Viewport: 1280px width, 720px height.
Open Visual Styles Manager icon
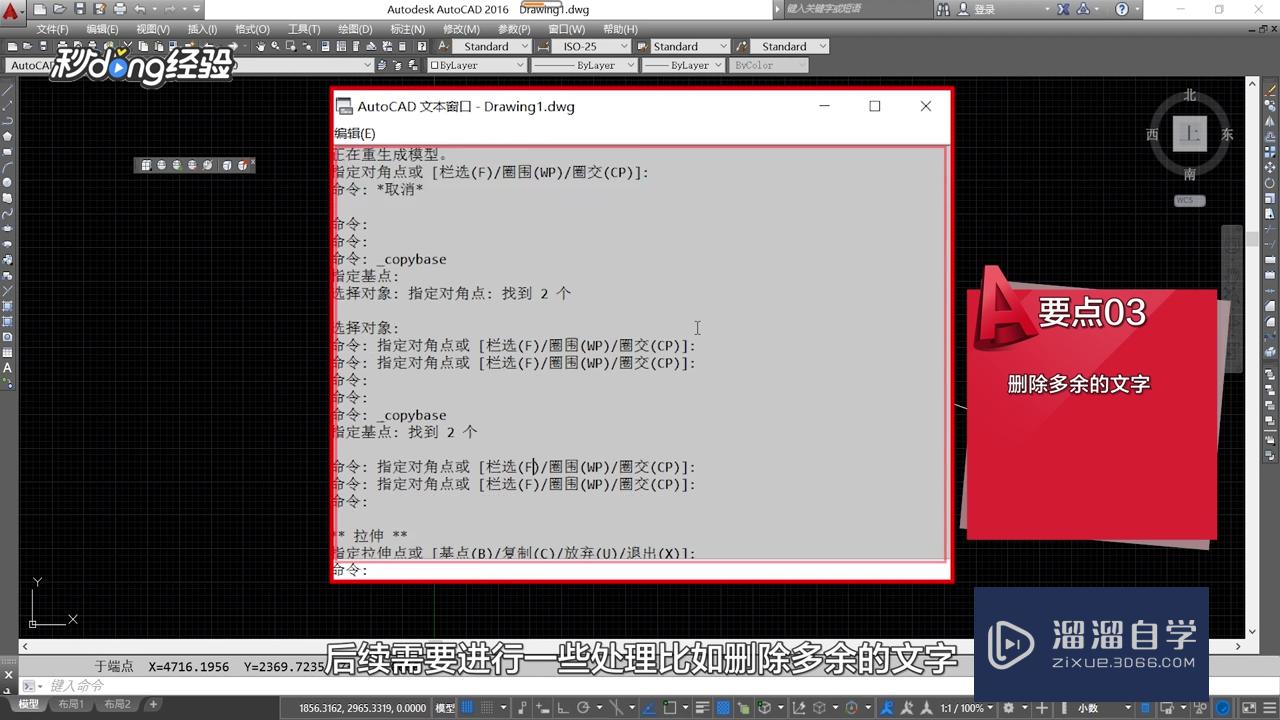point(242,165)
